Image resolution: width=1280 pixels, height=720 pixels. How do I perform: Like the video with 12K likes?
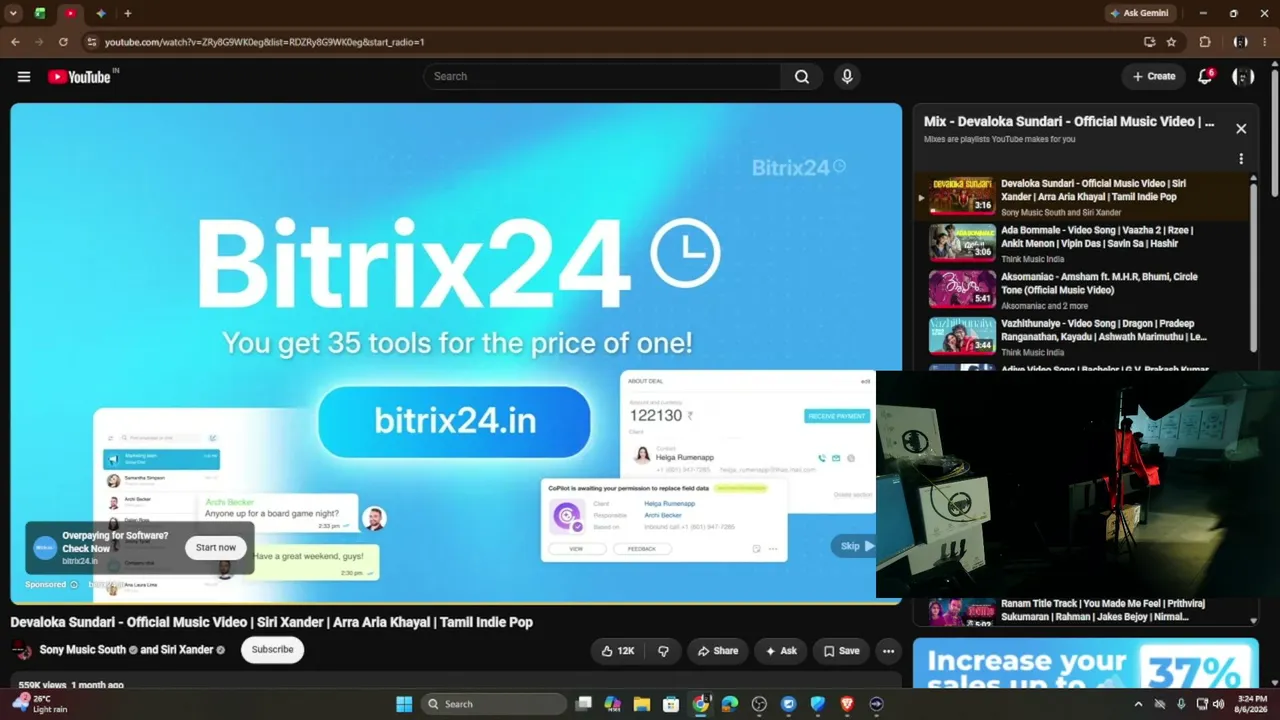coord(618,651)
